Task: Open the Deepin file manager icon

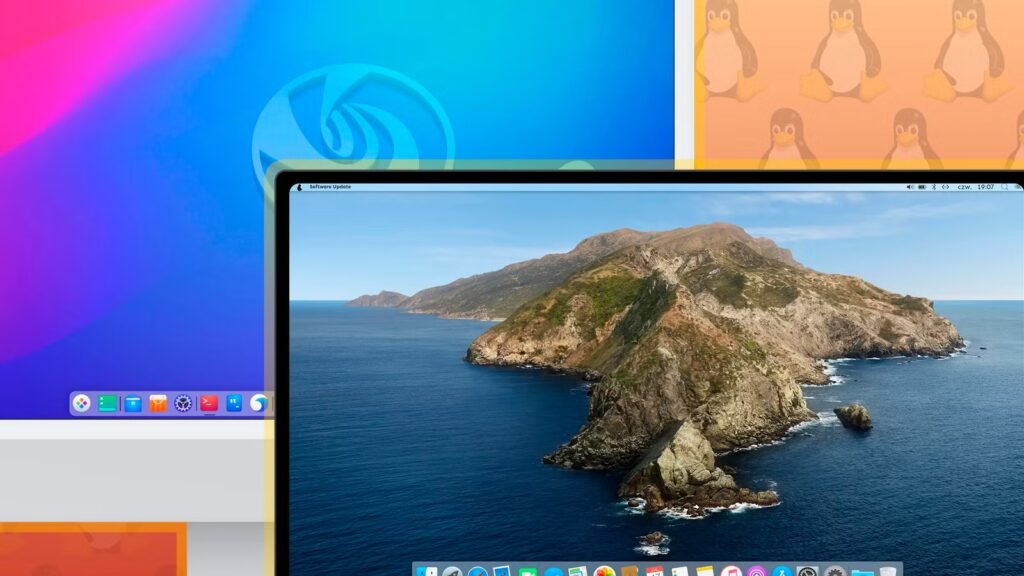Action: coord(132,404)
